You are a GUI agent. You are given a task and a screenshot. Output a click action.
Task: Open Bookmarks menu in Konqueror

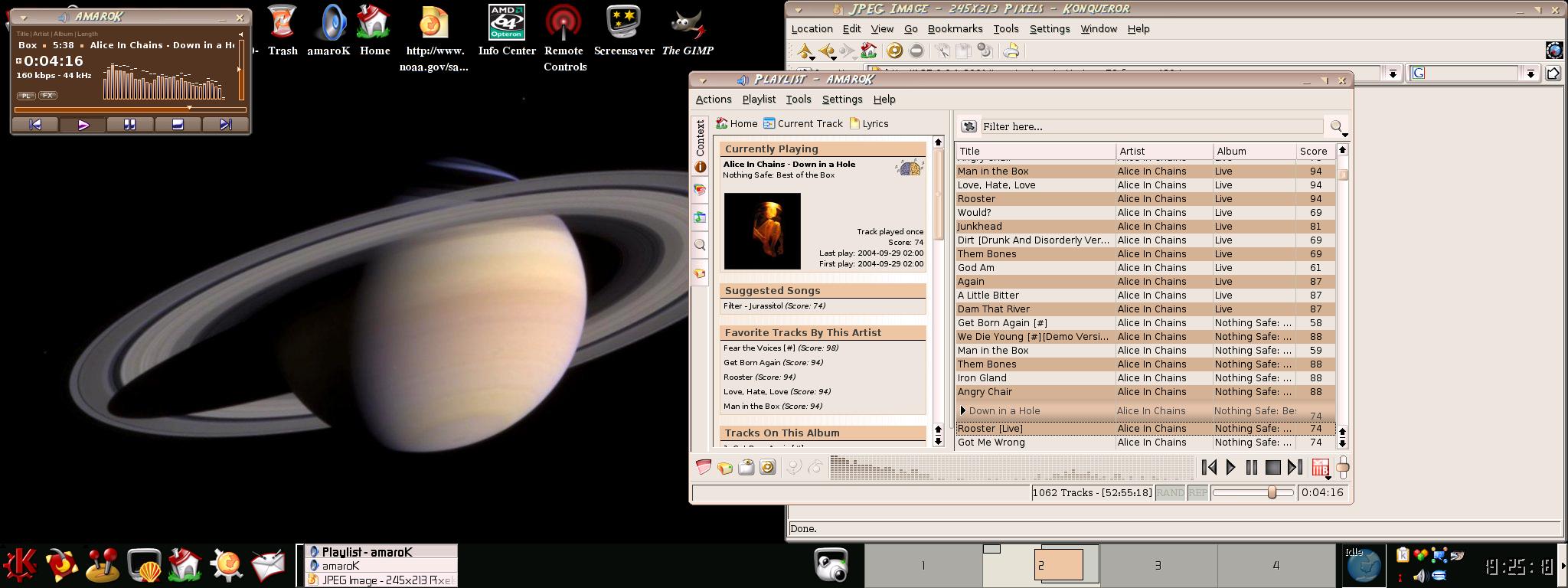pos(955,29)
